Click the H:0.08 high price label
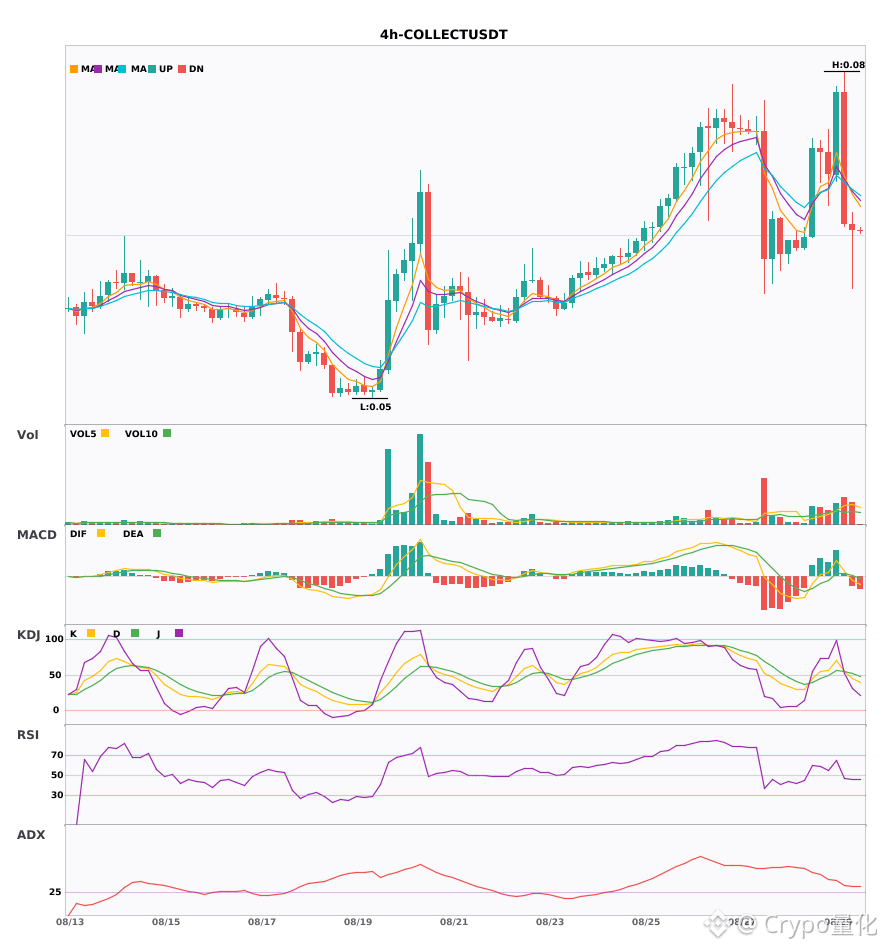Image resolution: width=885 pixels, height=950 pixels. tap(848, 65)
